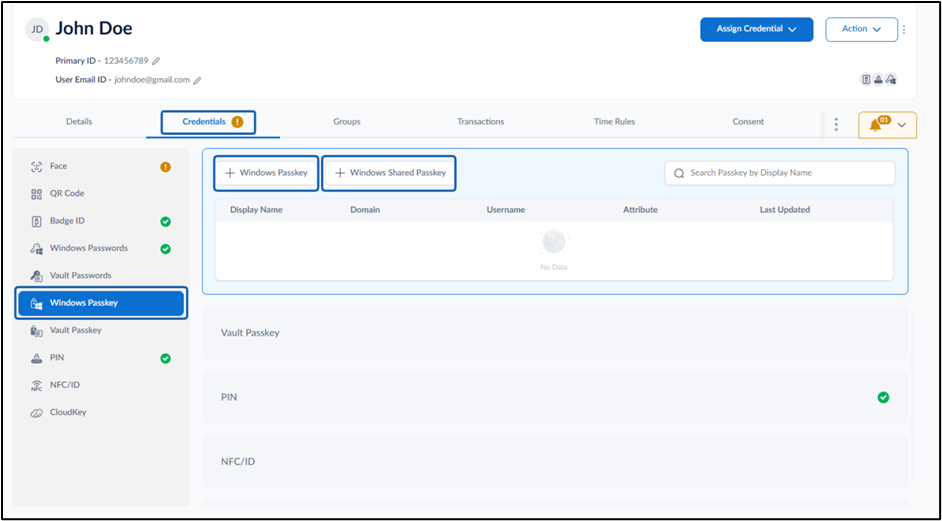
Task: Click the 123456789 Primary ID value
Action: (x=126, y=61)
